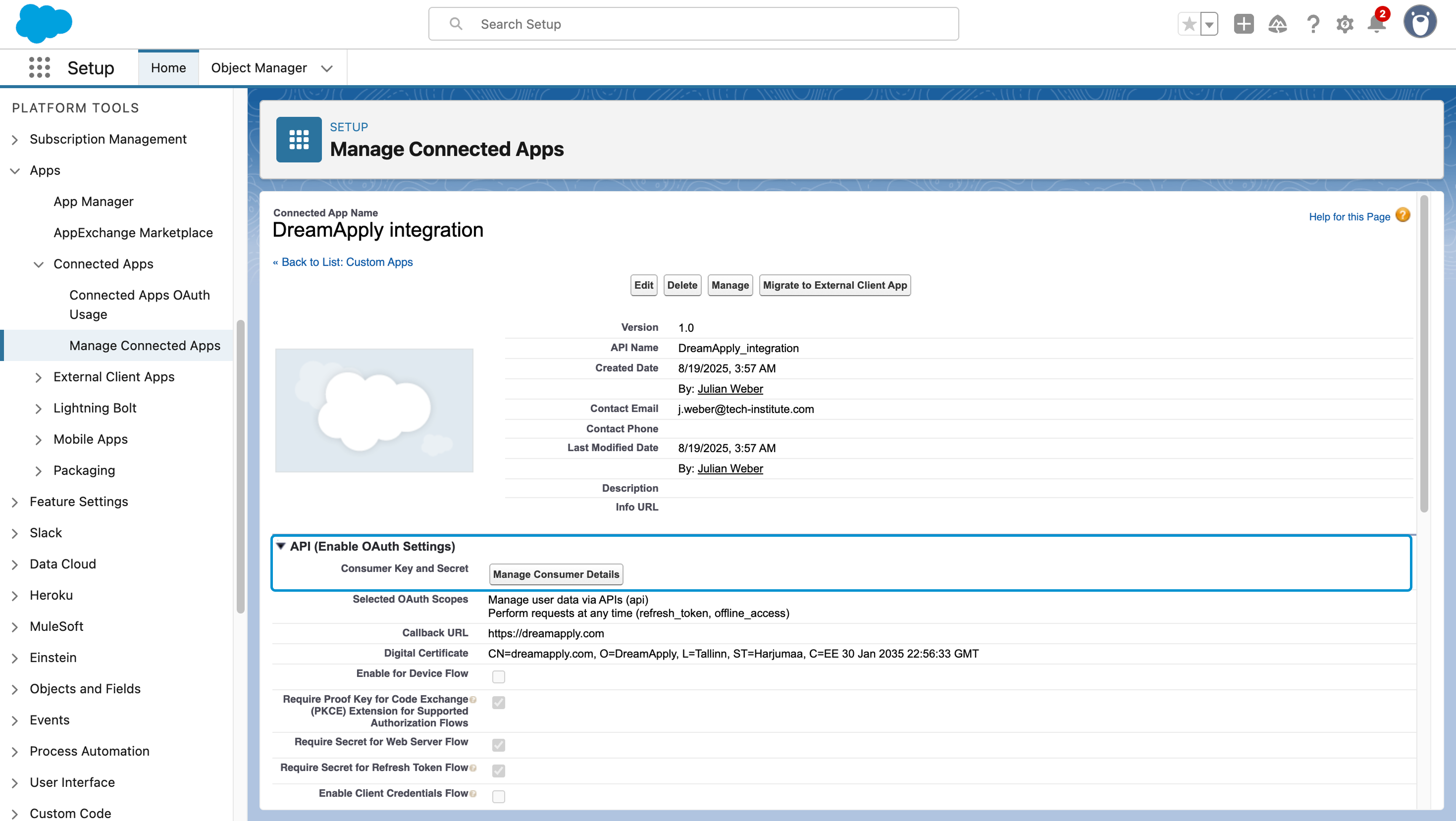
Task: Expand User Interface section
Action: click(15, 783)
